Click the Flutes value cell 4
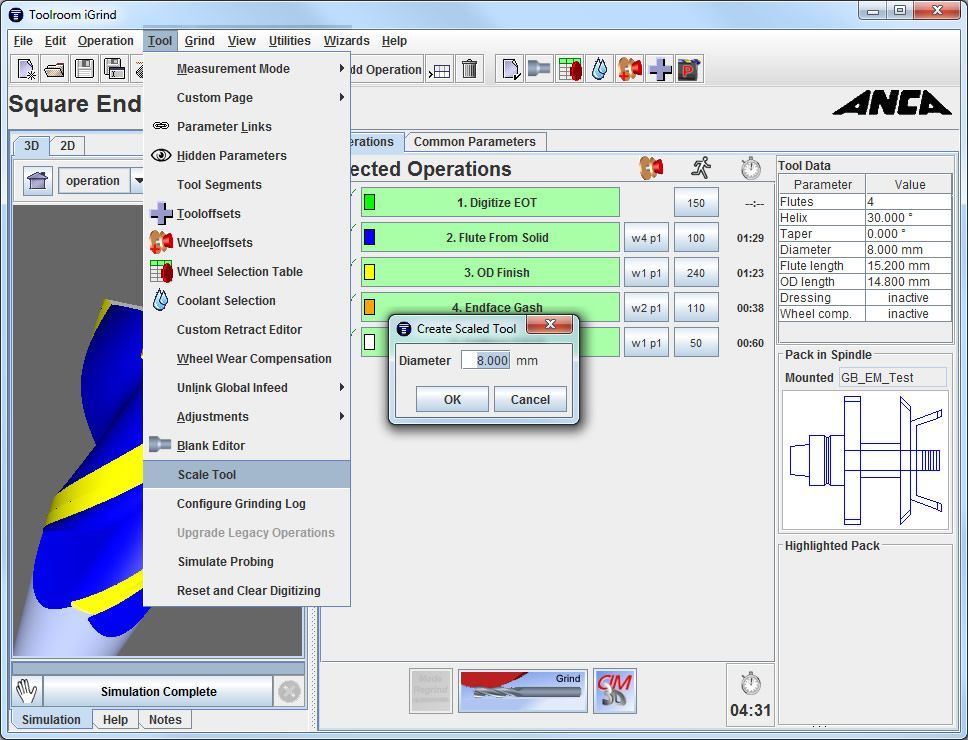Viewport: 968px width, 740px height. click(908, 202)
